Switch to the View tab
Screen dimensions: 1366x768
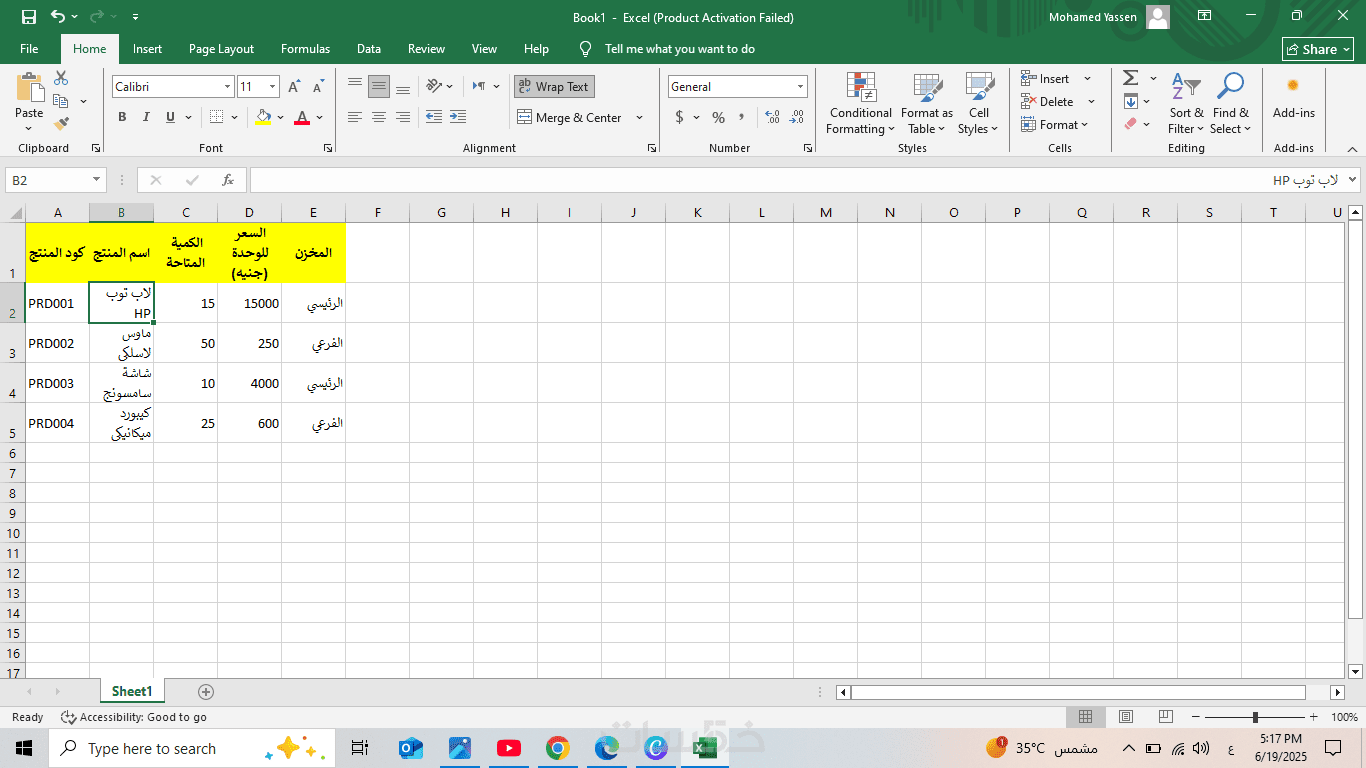click(x=484, y=49)
